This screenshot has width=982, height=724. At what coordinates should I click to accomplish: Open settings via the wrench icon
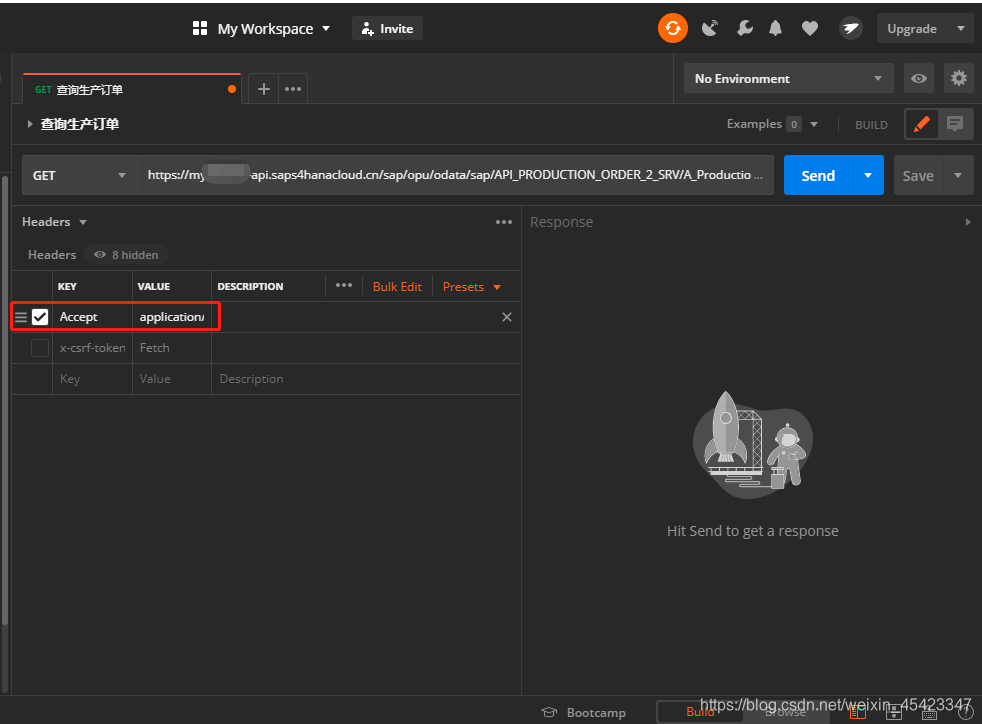[745, 28]
